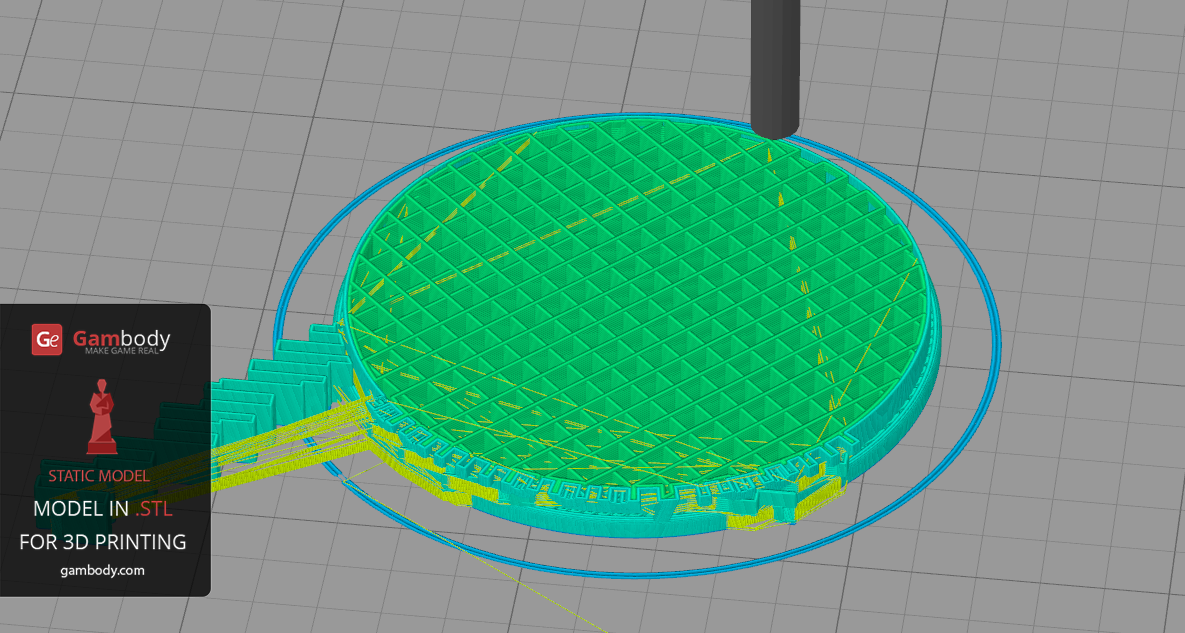The image size is (1185, 633).
Task: Click the FOR 3D PRINTING caption
Action: click(102, 542)
